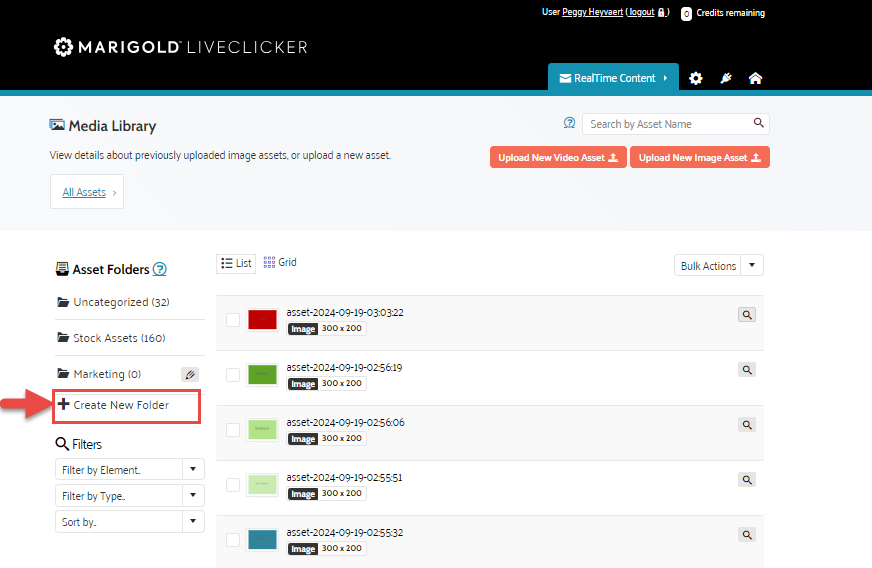Click the home icon in top navigation
The image size is (872, 568).
(755, 78)
